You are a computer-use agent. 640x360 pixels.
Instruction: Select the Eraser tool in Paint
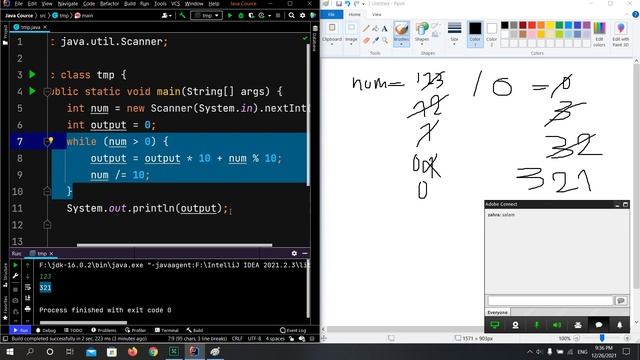coord(366,40)
